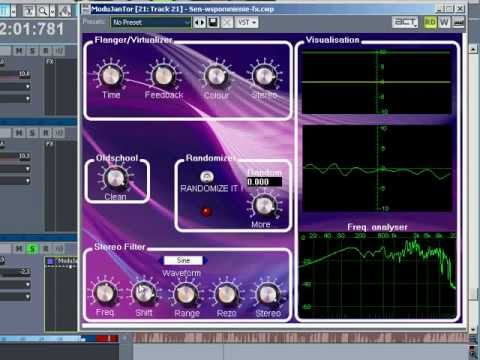Select next waveform with right arrow

point(205,260)
